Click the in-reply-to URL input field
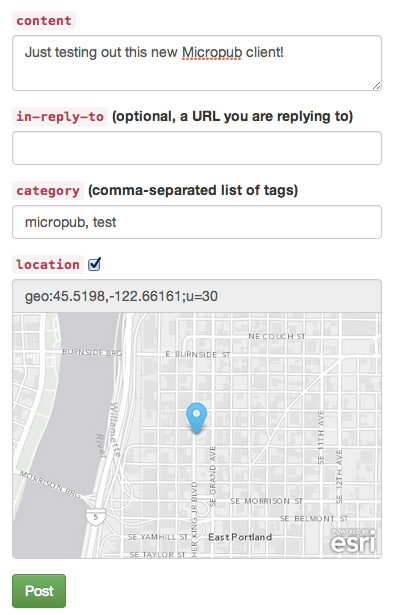This screenshot has width=394, height=615. tap(197, 148)
